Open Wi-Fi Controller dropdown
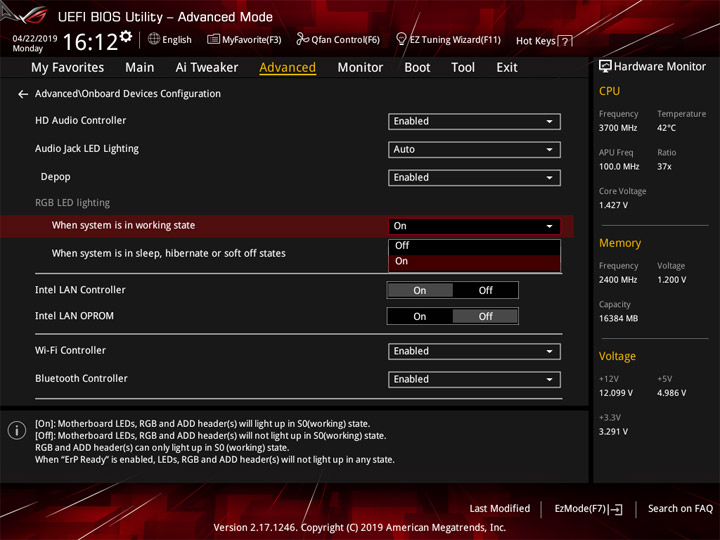Image resolution: width=720 pixels, height=540 pixels. coord(474,351)
